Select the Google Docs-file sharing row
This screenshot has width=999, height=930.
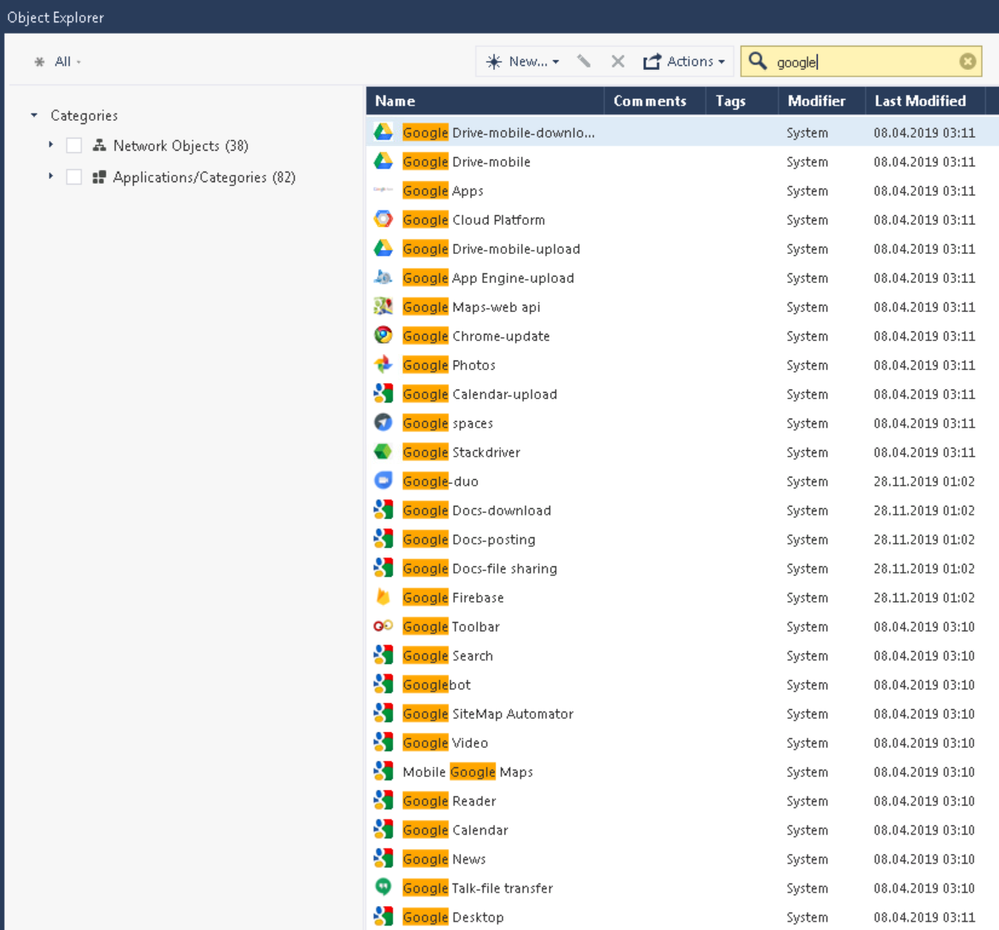coord(682,568)
